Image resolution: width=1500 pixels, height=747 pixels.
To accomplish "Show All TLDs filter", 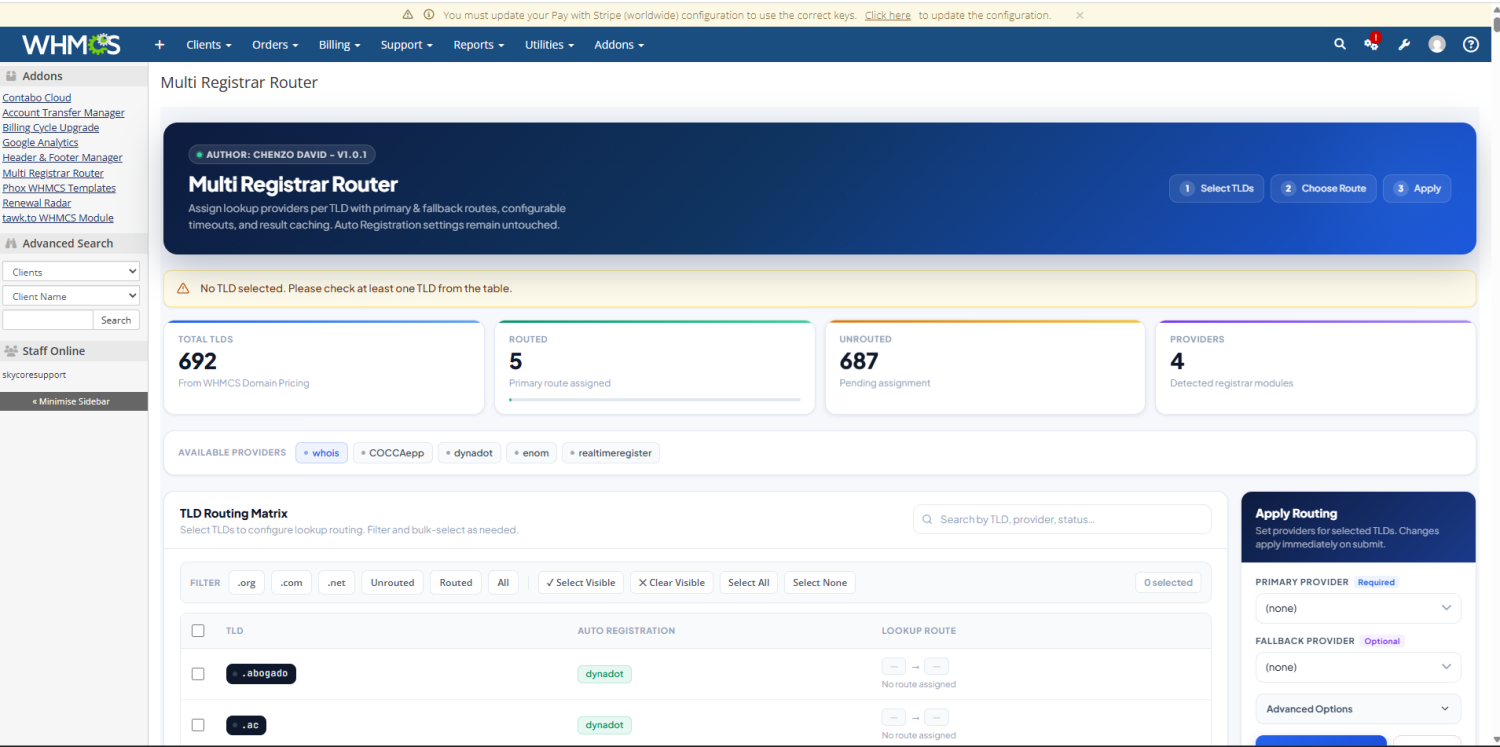I will point(503,583).
